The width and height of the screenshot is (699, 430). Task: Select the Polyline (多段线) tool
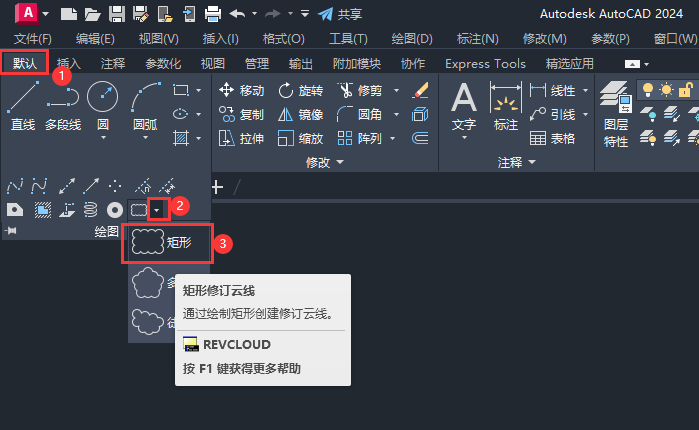63,106
